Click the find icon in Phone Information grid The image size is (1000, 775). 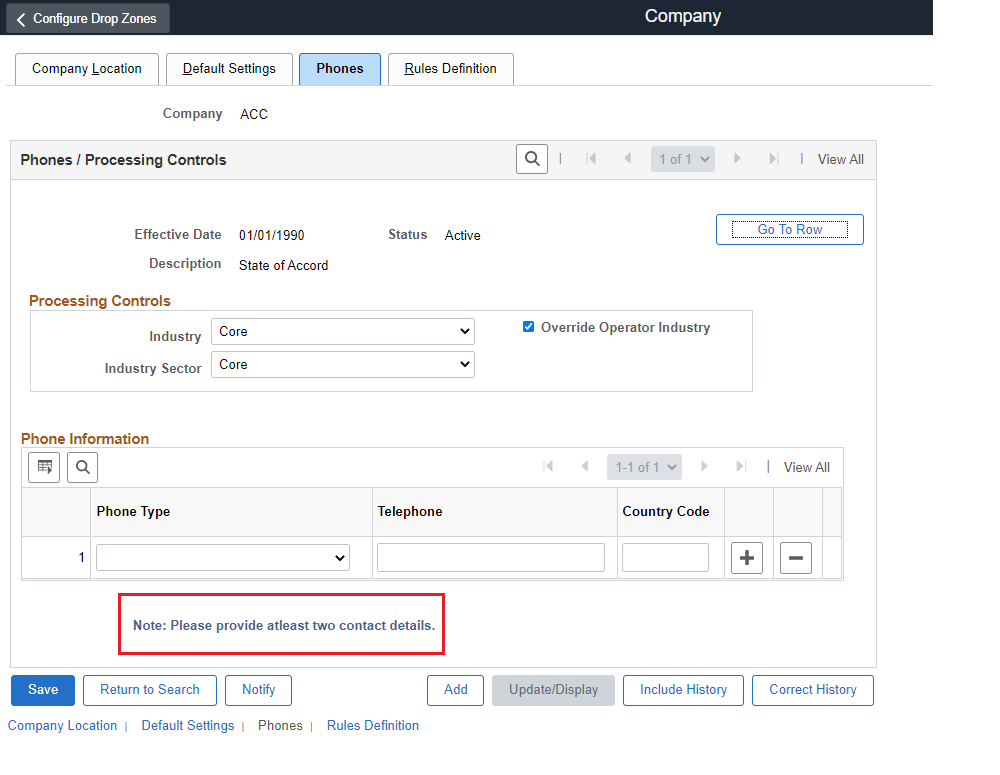(82, 468)
